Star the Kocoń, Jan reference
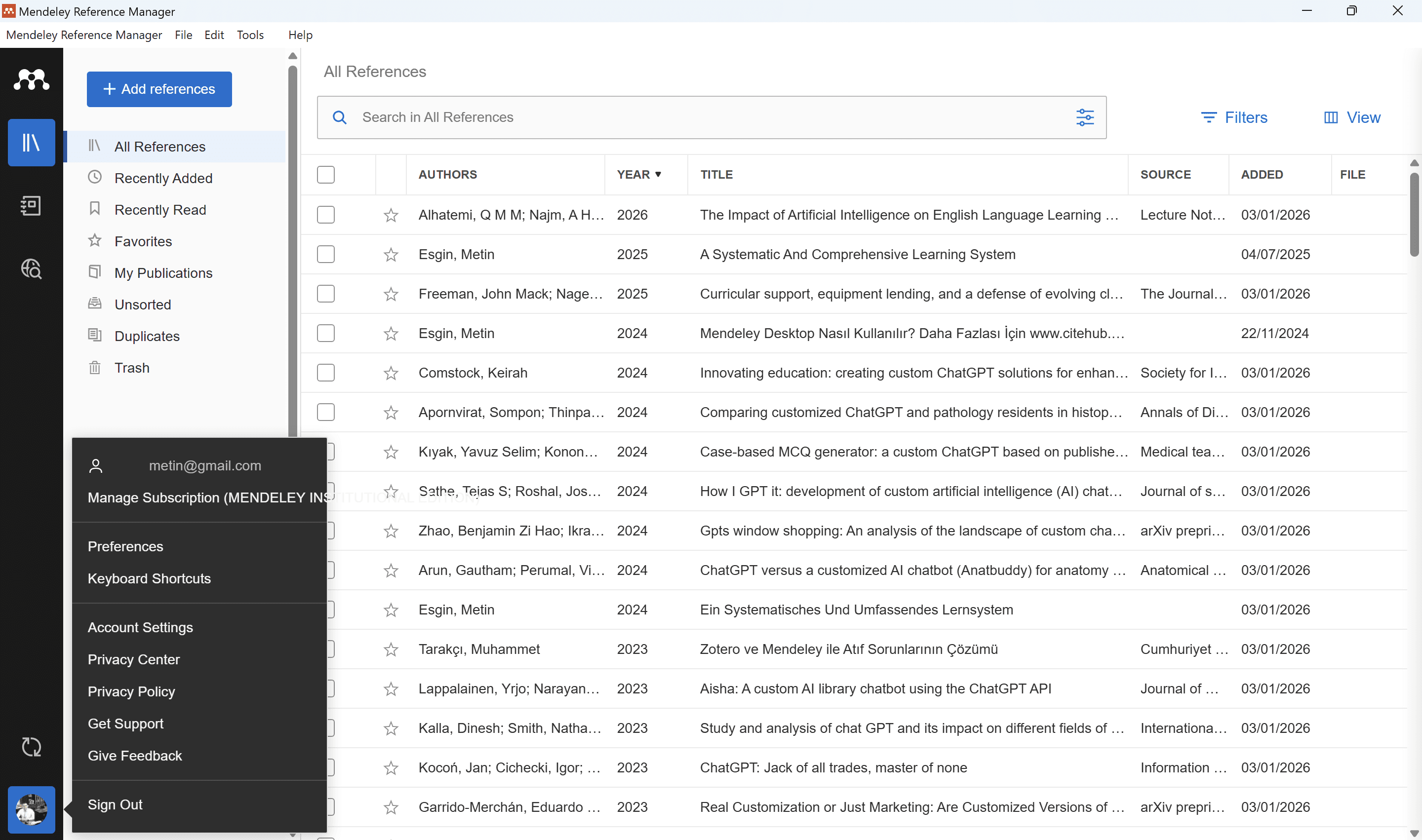This screenshot has height=840, width=1422. tap(391, 768)
